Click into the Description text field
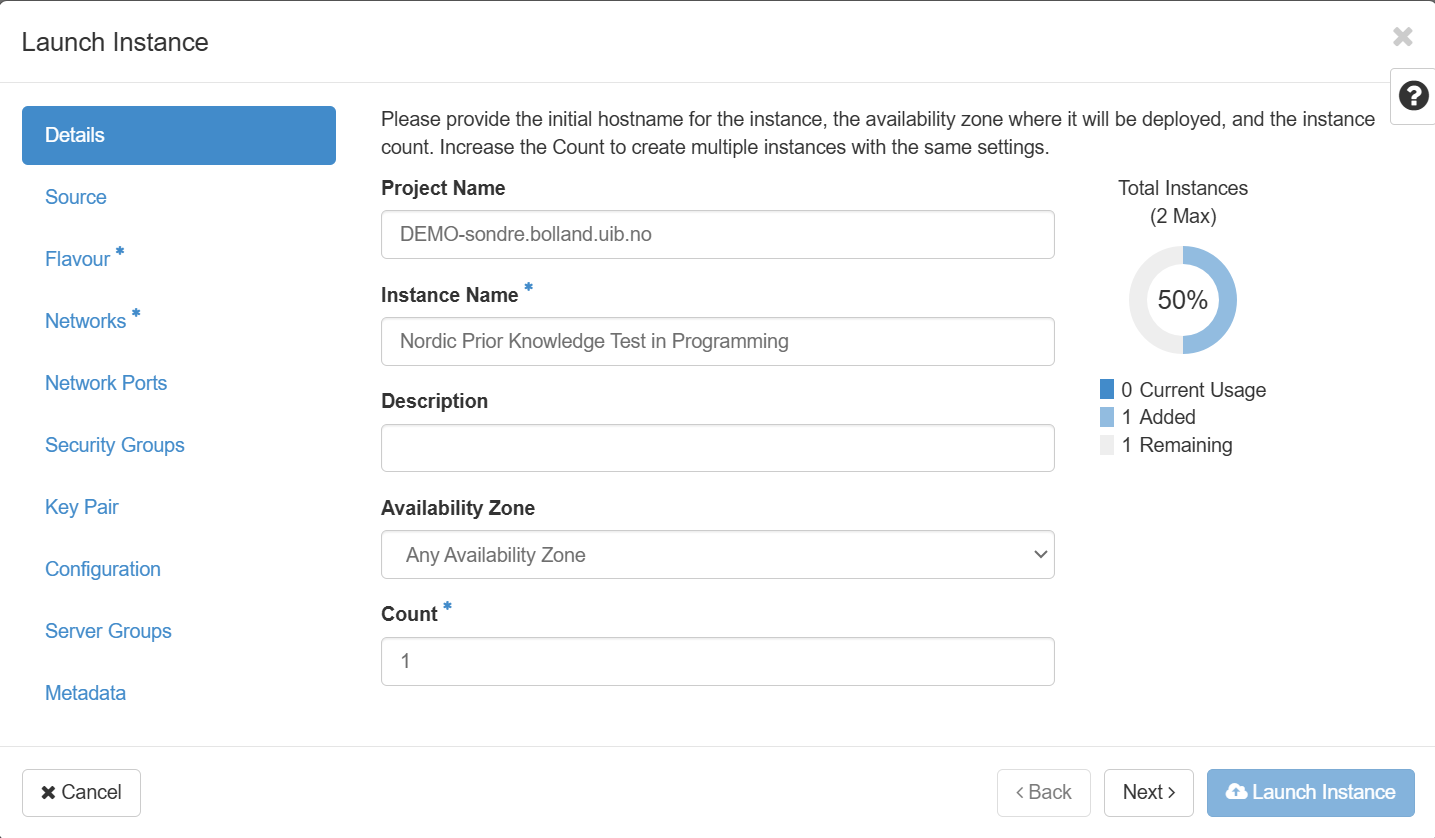Image resolution: width=1435 pixels, height=838 pixels. [717, 448]
